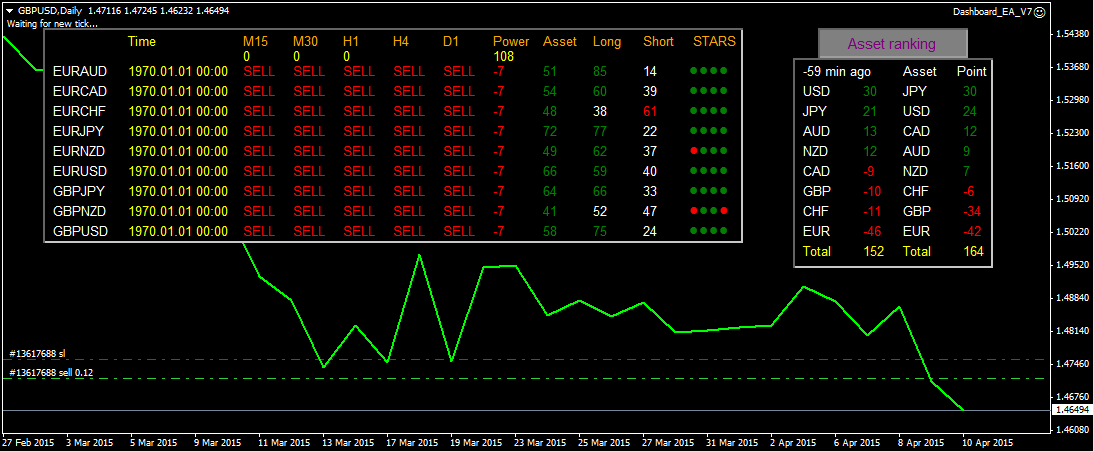Click the "-59 min ago" ranking header

pyautogui.click(x=837, y=71)
